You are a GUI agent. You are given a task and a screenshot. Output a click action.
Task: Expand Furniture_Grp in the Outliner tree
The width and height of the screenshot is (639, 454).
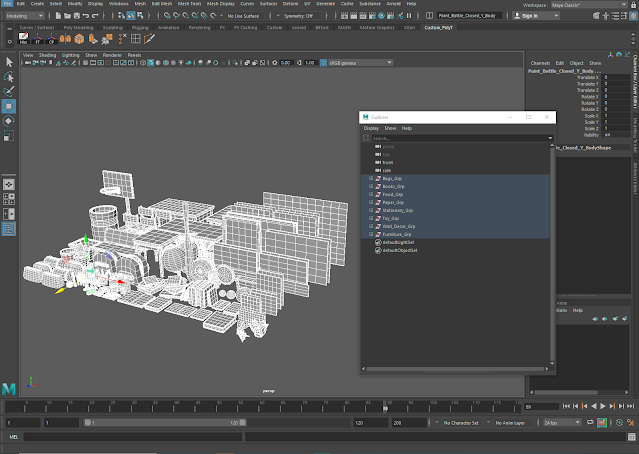pos(371,234)
